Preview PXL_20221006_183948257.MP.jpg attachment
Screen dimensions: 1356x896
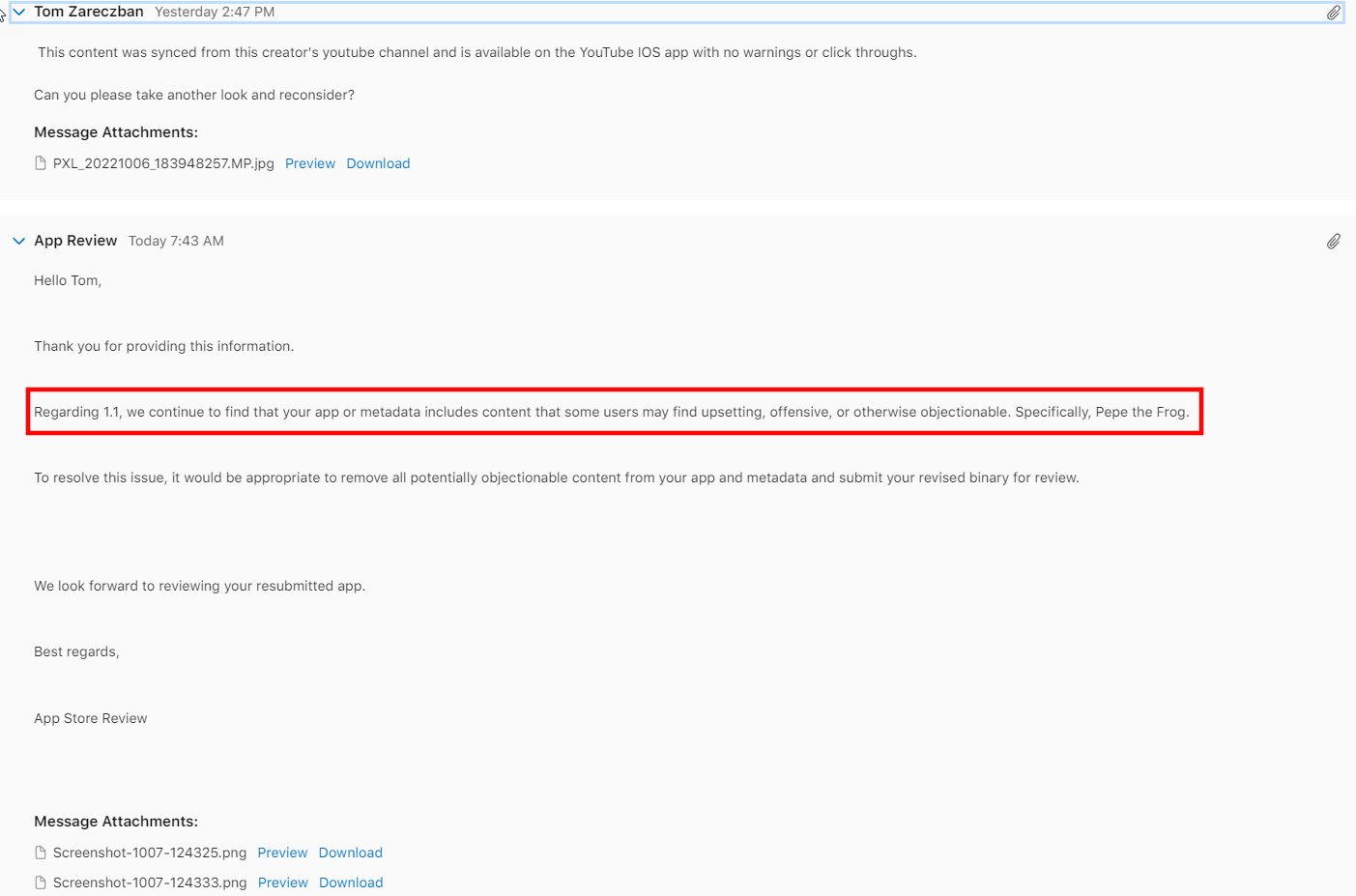[310, 163]
